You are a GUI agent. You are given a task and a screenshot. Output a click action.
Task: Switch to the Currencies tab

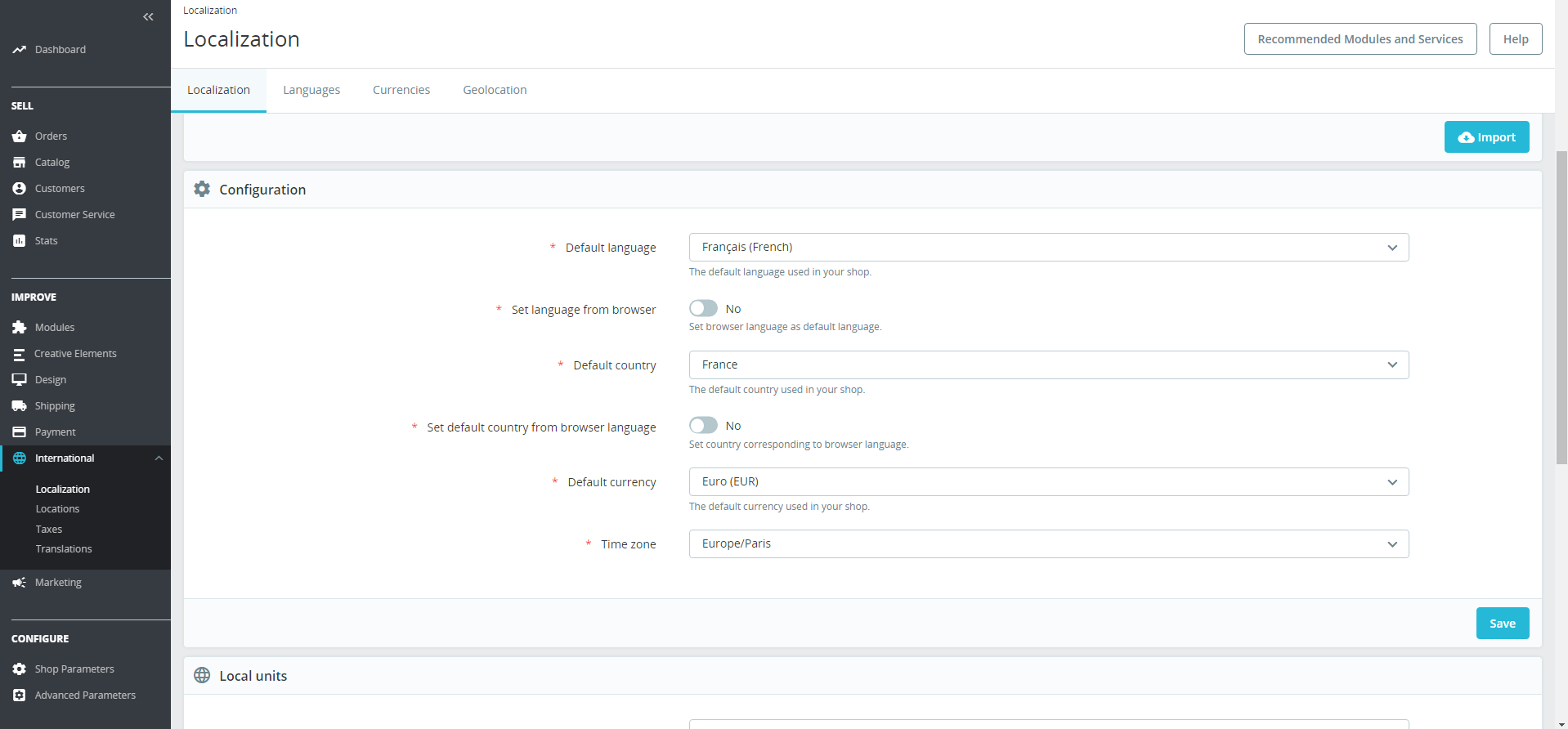(401, 90)
